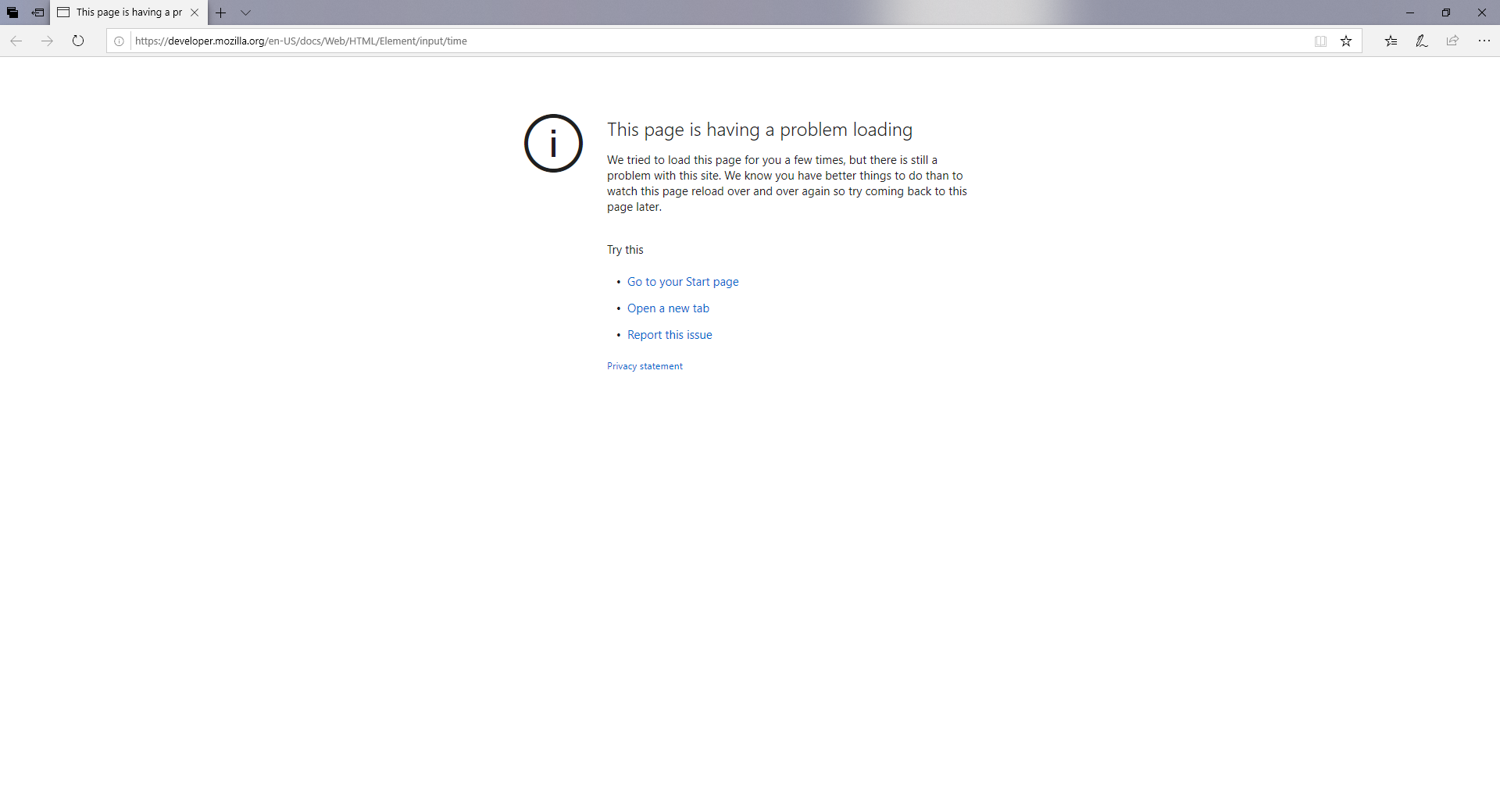
Task: Share the current page
Action: click(1452, 41)
